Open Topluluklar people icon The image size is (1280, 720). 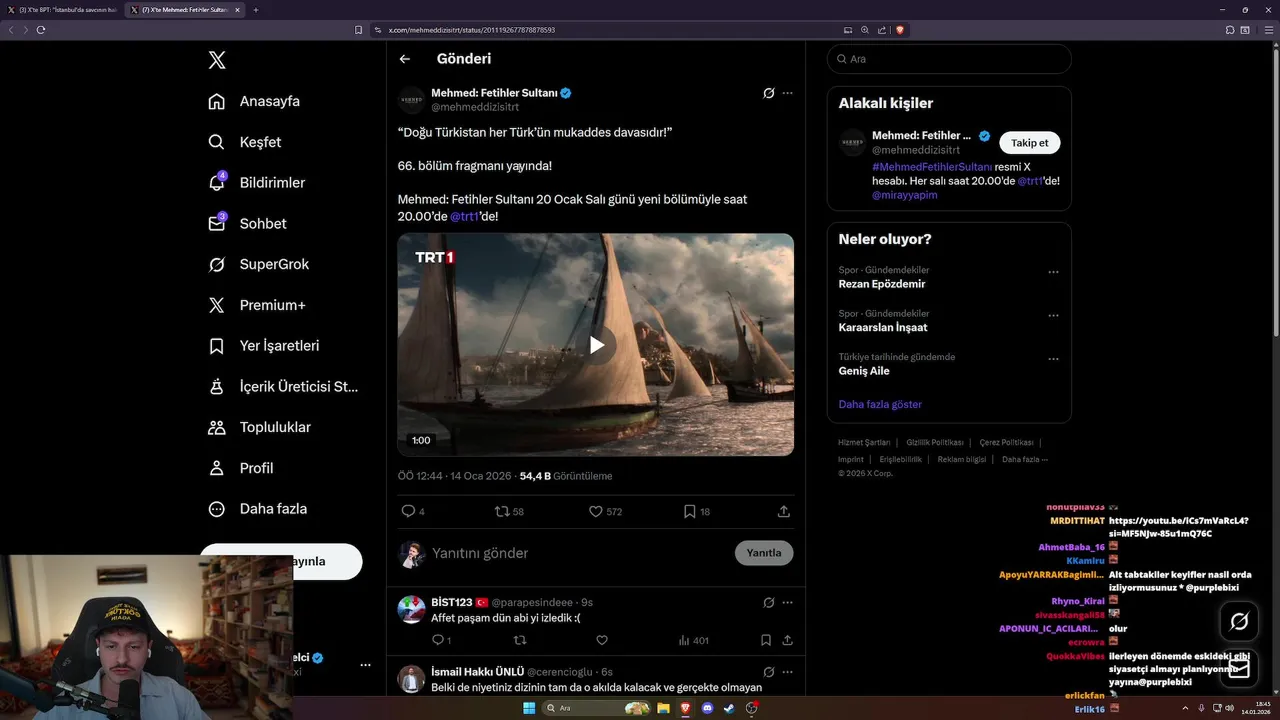[216, 427]
